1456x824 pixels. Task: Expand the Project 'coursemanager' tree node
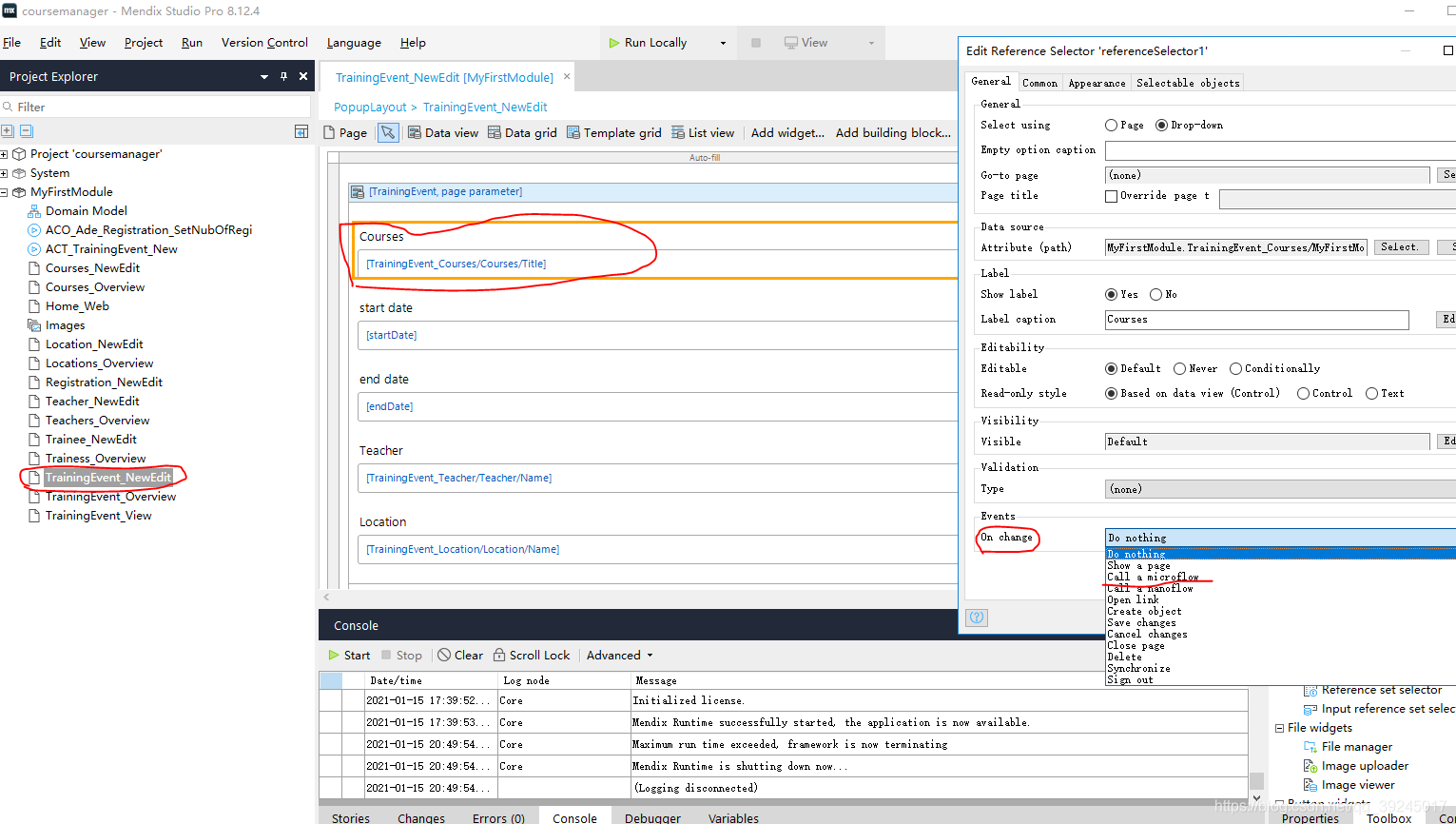pyautogui.click(x=5, y=154)
